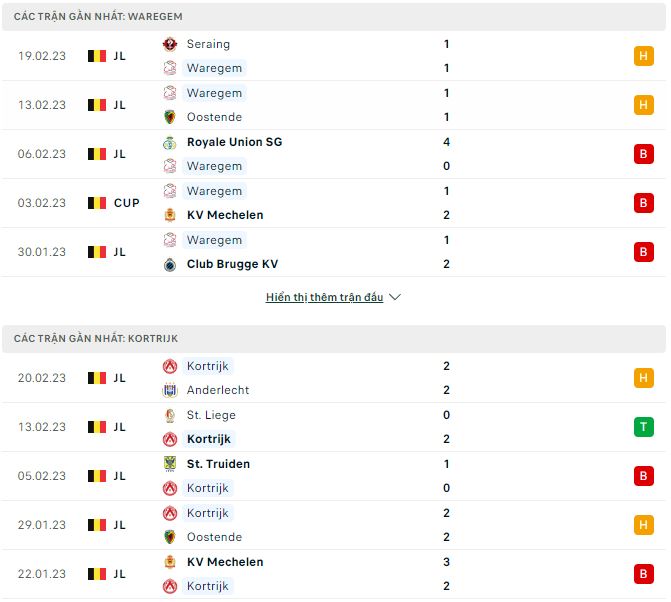Viewport: 671px width, 602px height.
Task: Click the Belgian flag beside the CUP match
Action: coord(97,203)
